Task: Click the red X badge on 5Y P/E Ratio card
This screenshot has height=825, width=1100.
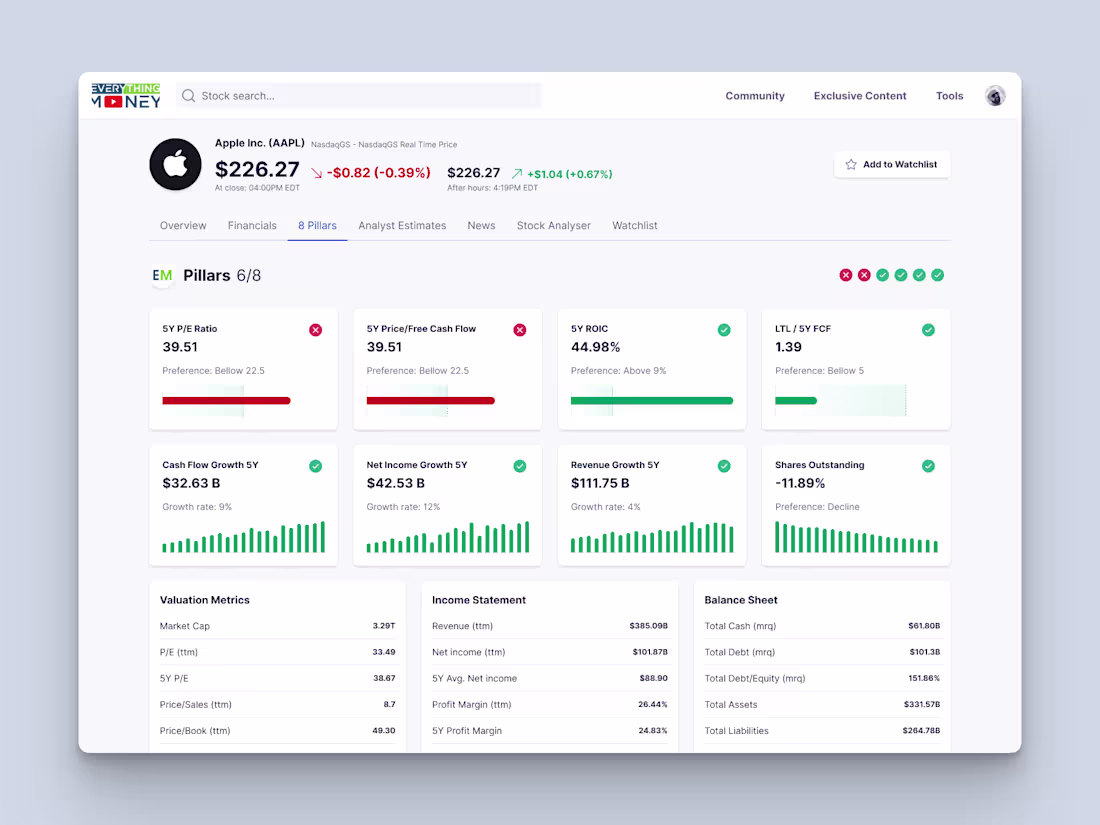Action: click(316, 329)
